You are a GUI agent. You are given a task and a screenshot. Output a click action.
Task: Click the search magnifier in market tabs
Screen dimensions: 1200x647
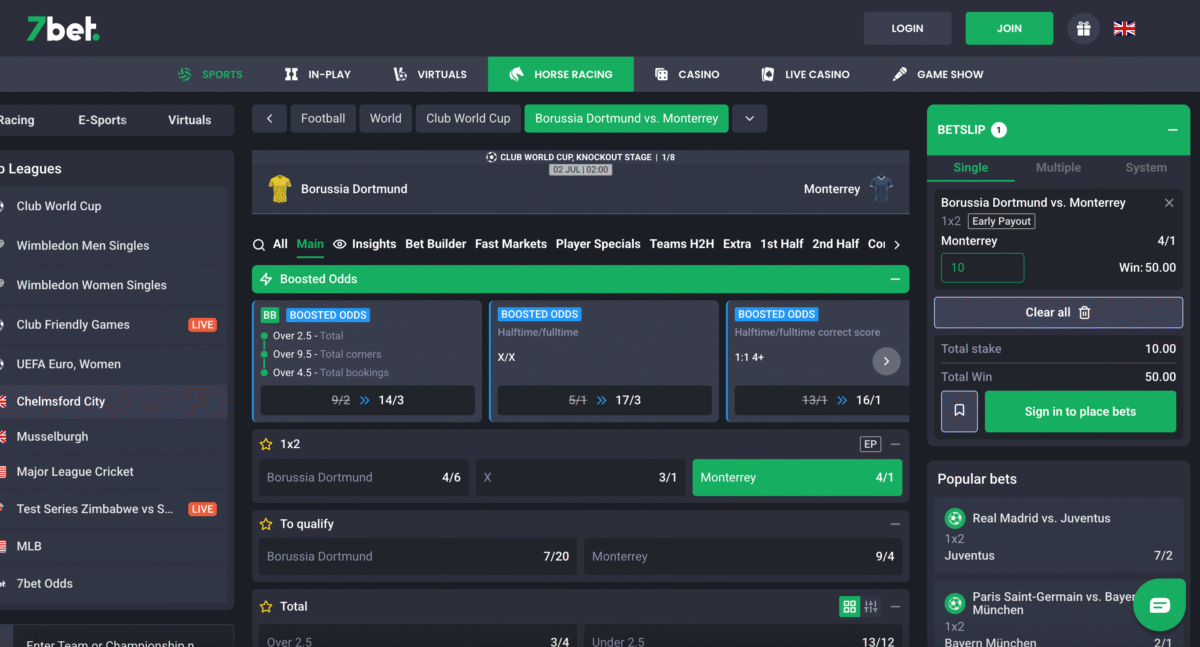point(260,244)
